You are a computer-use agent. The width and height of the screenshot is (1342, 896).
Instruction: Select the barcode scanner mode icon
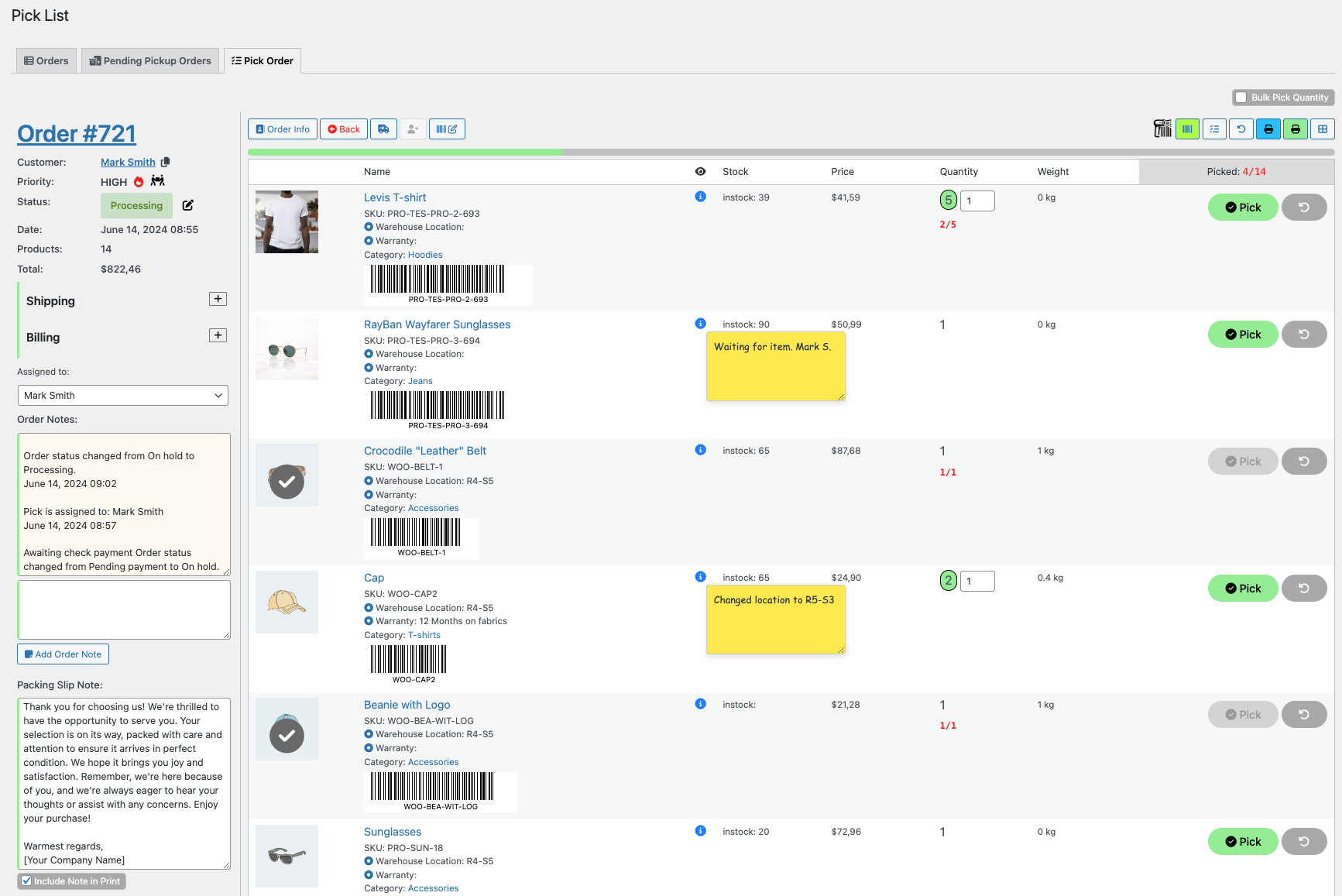pyautogui.click(x=1162, y=129)
